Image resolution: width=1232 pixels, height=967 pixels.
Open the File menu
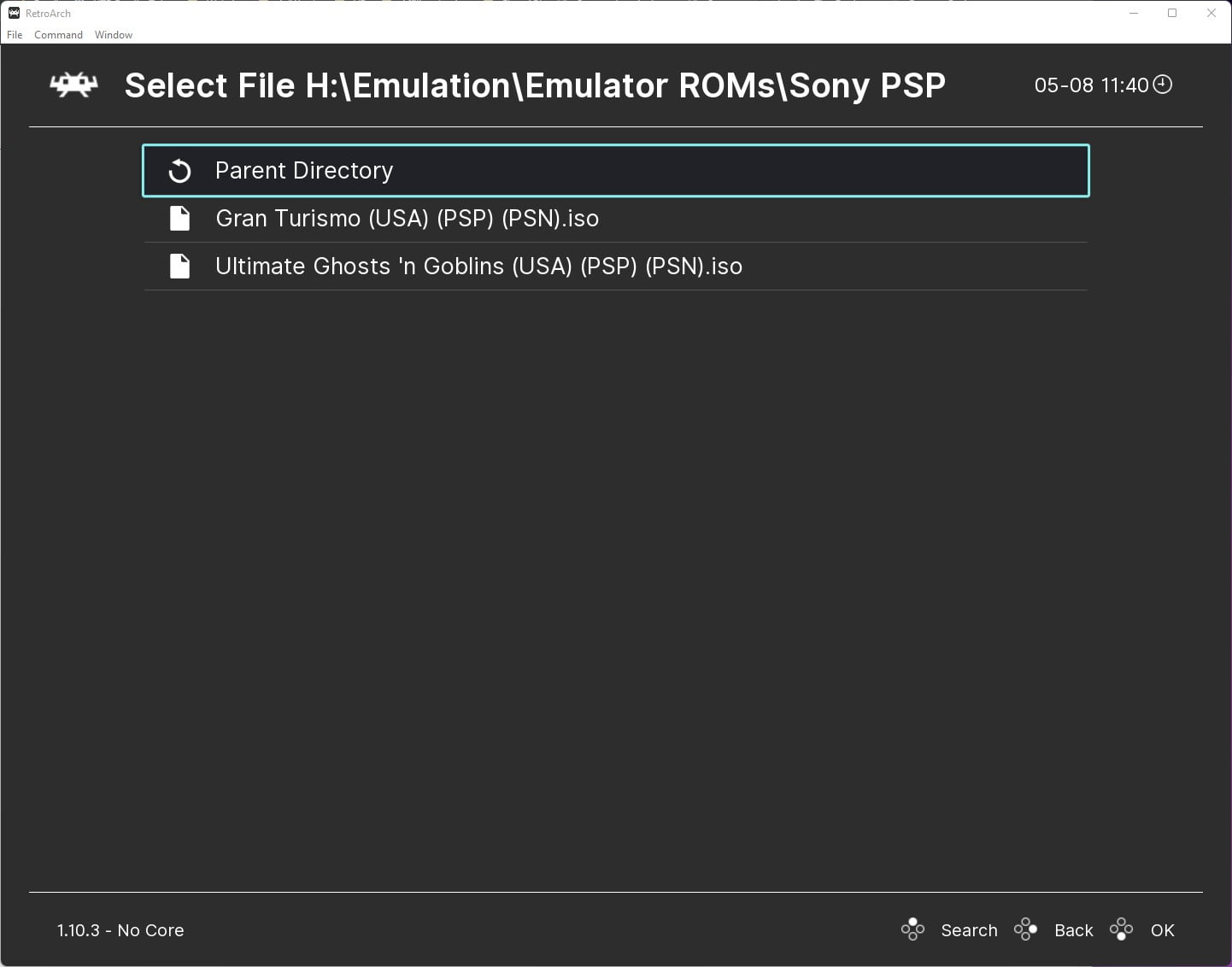coord(14,34)
